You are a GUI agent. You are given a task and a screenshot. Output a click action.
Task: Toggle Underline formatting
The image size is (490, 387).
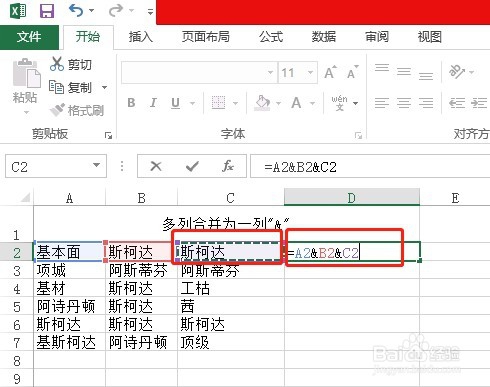pos(175,103)
